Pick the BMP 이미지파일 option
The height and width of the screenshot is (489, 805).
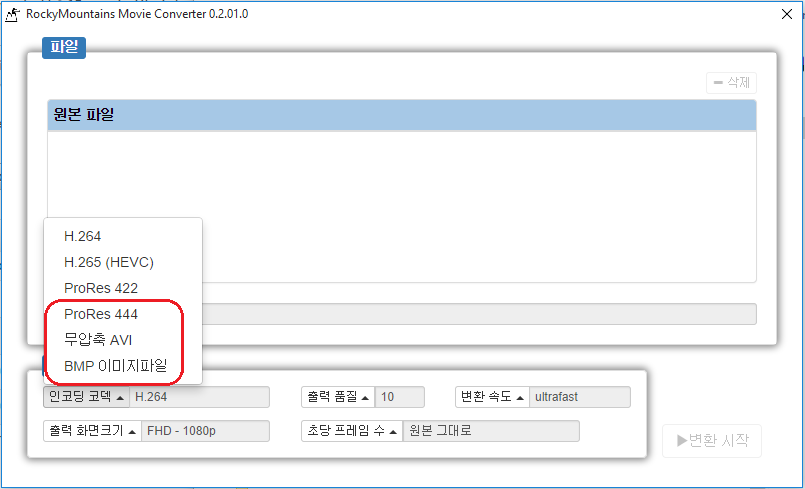(115, 365)
